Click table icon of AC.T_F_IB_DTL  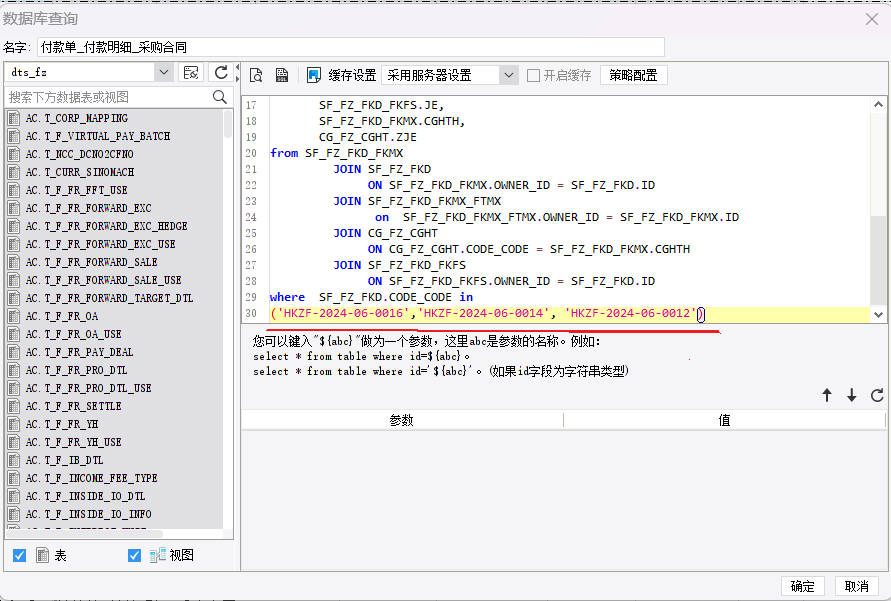14,460
